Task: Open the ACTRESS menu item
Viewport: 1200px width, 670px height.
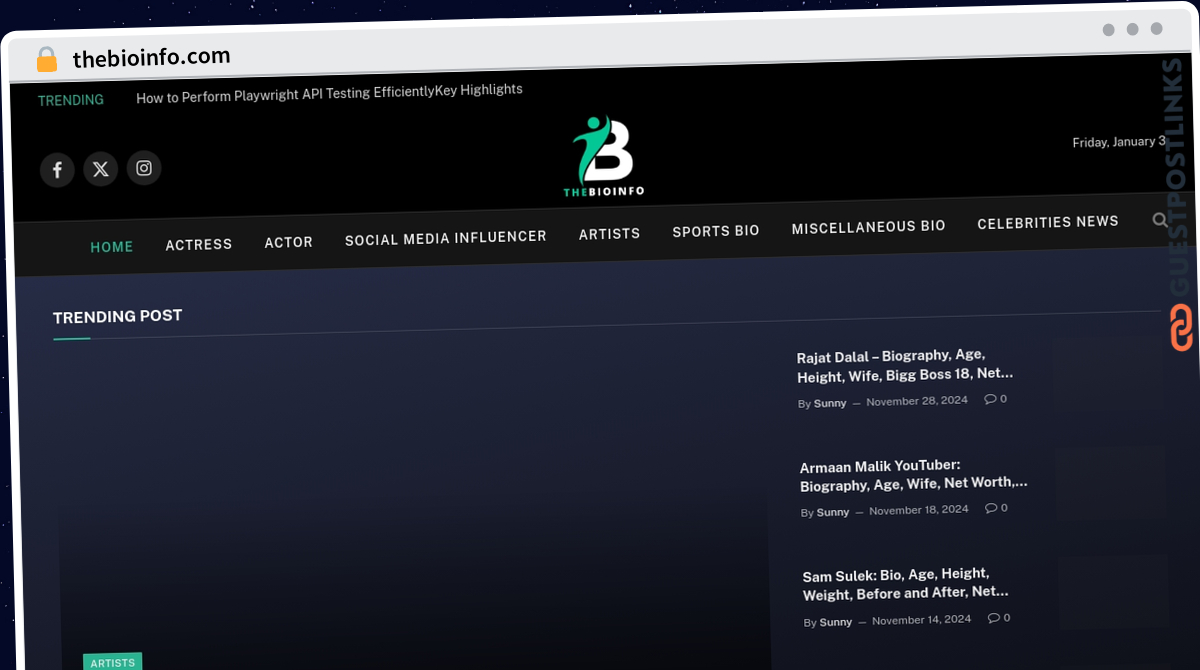Action: pyautogui.click(x=199, y=244)
